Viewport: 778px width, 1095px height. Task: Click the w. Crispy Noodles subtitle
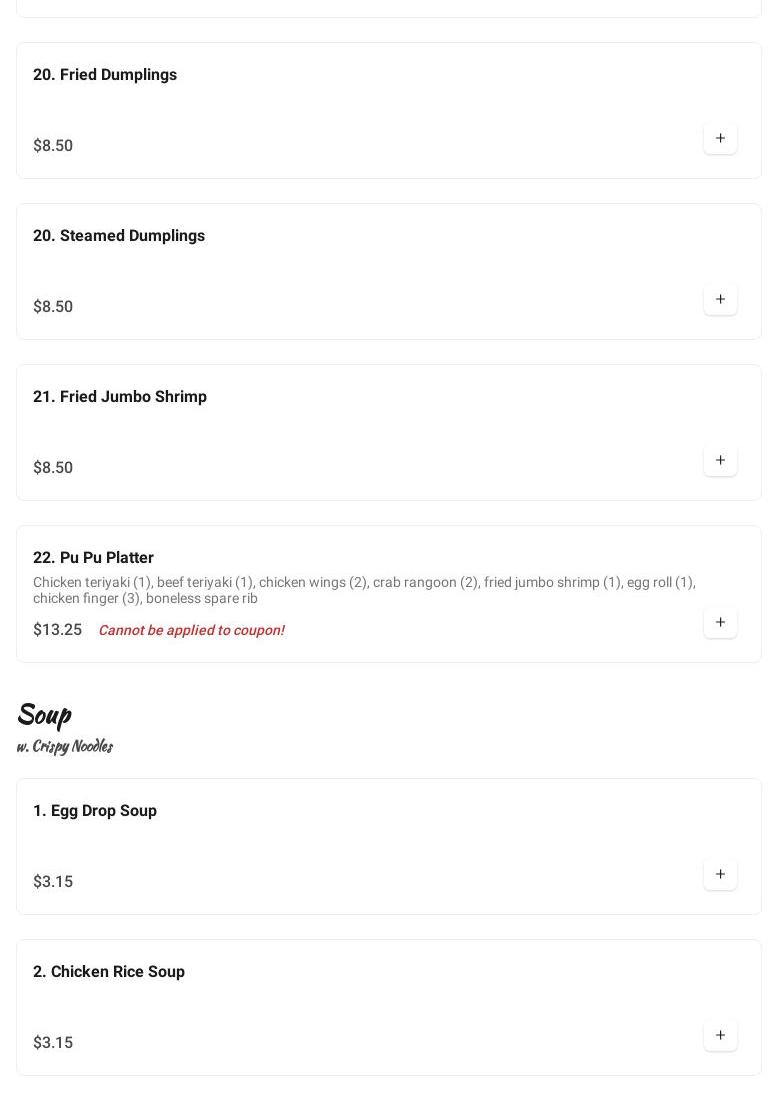point(65,746)
